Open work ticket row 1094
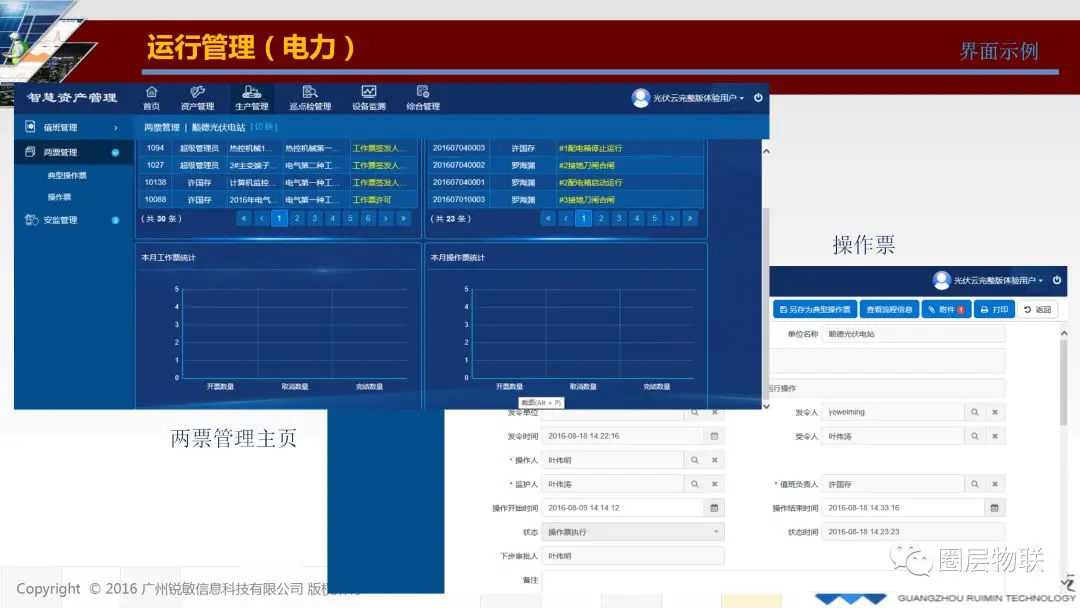This screenshot has width=1080, height=608. 278,148
